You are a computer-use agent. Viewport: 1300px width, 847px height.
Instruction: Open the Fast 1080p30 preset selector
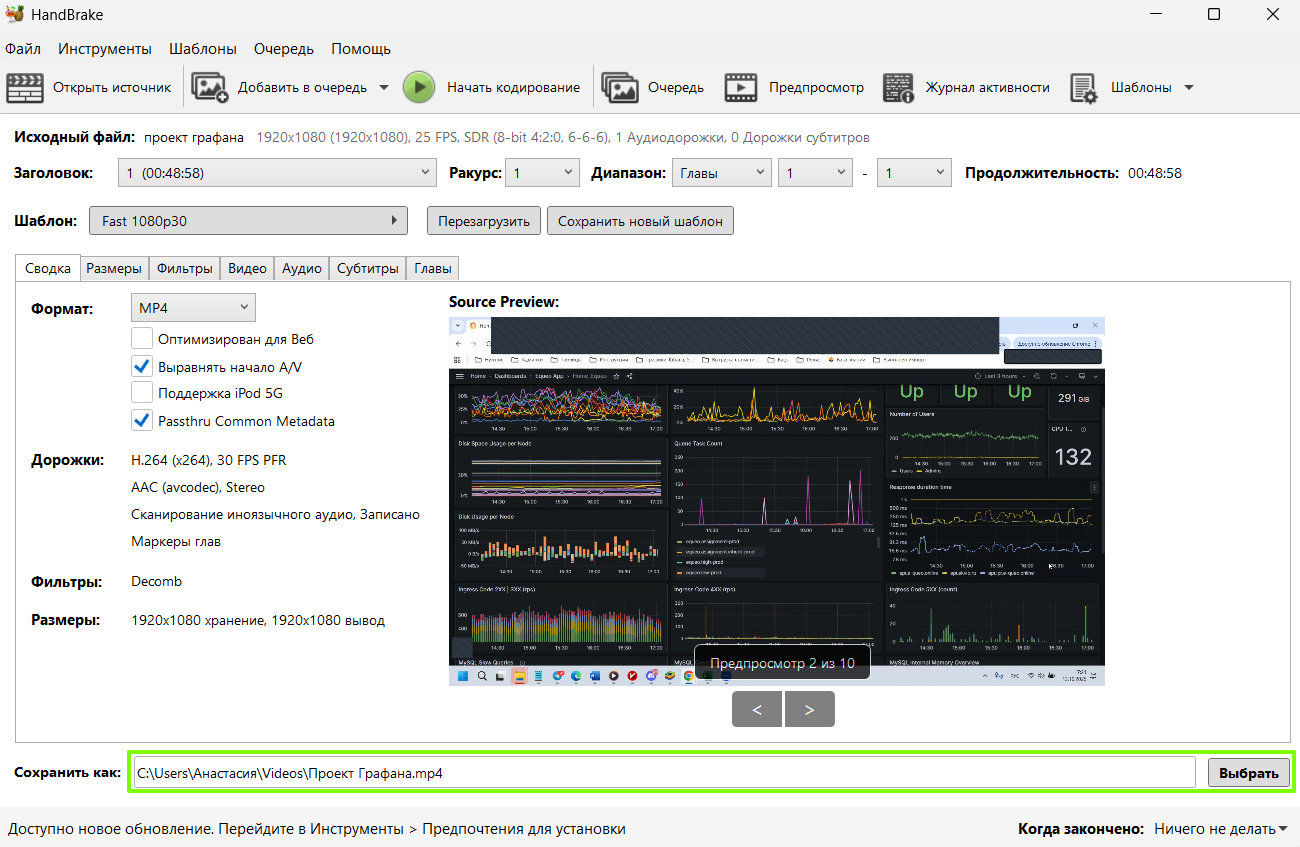[x=248, y=220]
